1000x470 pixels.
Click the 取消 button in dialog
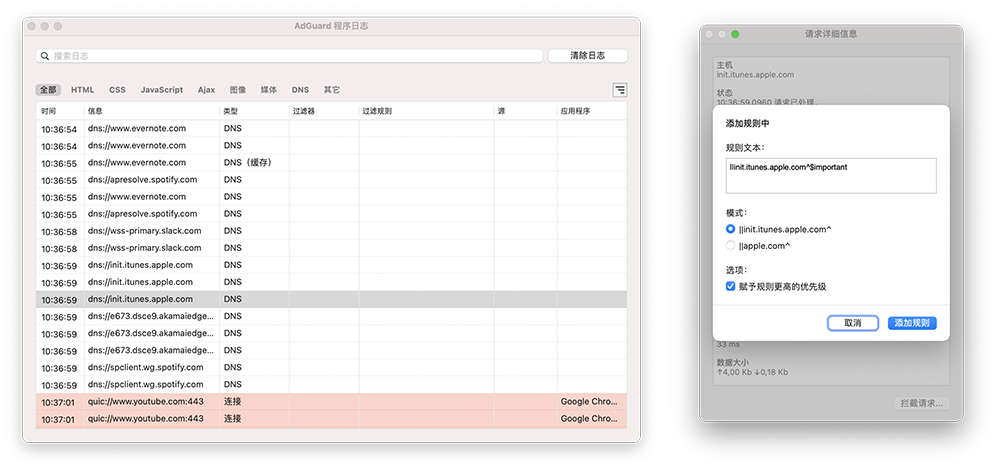(x=853, y=323)
